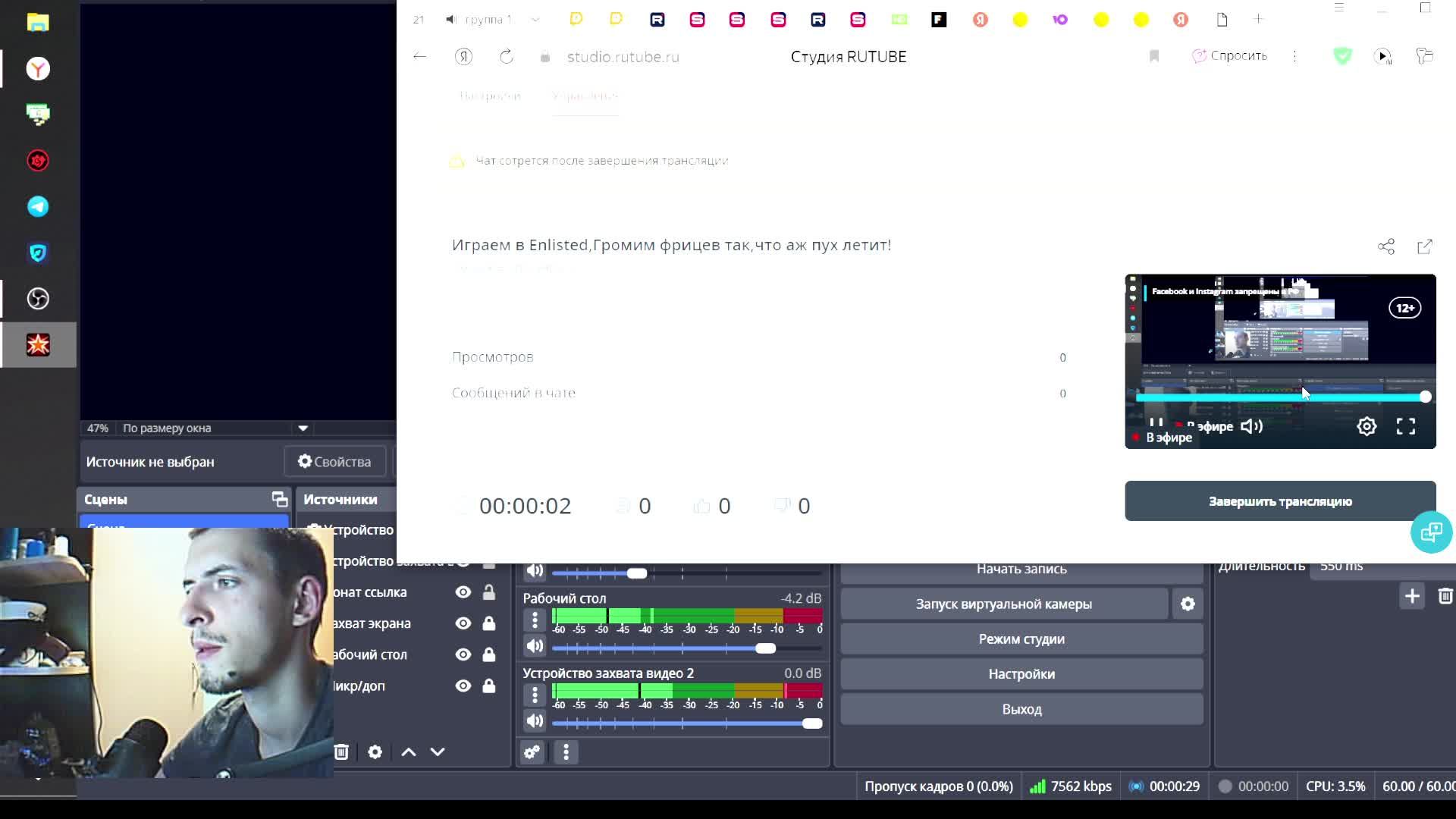
Task: Remove selected source with trash icon
Action: point(341,752)
